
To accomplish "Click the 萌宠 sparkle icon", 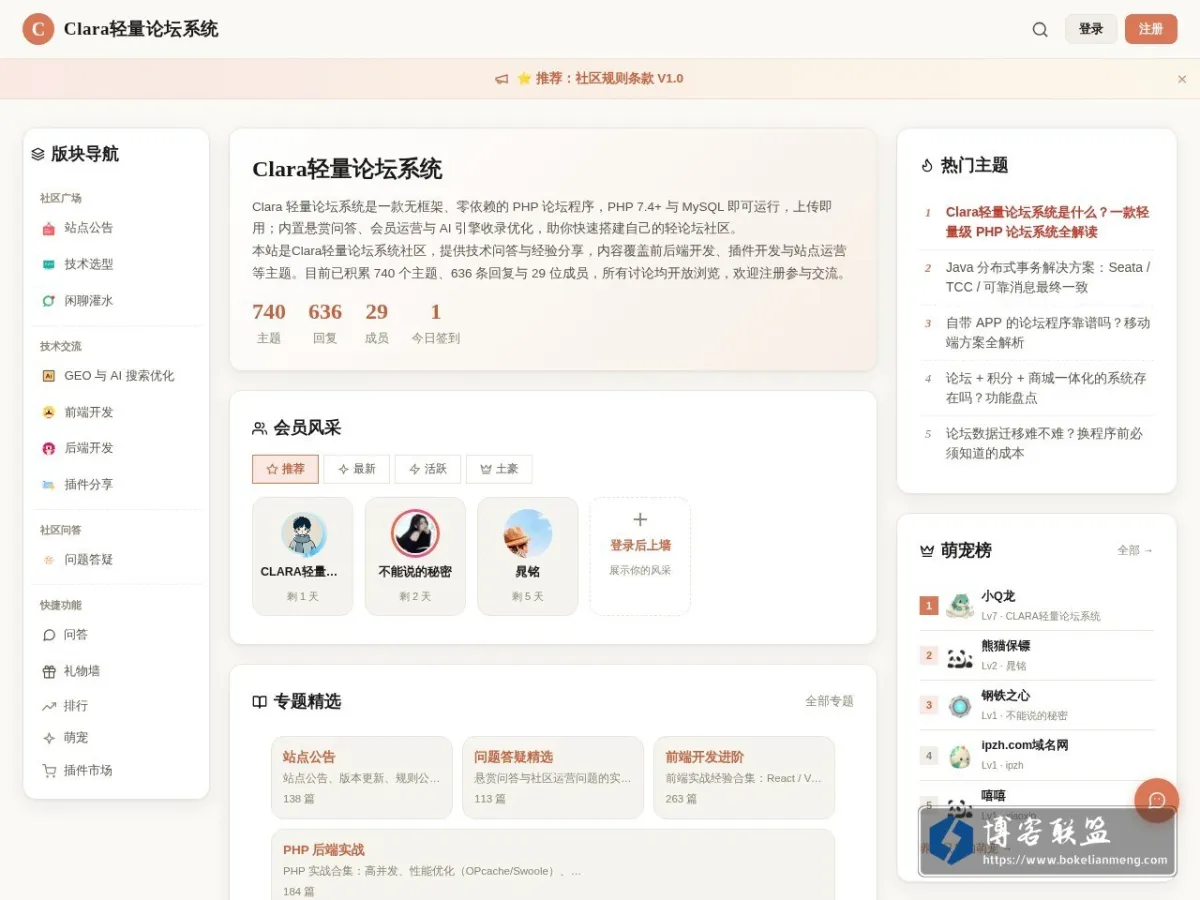I will click(49, 738).
